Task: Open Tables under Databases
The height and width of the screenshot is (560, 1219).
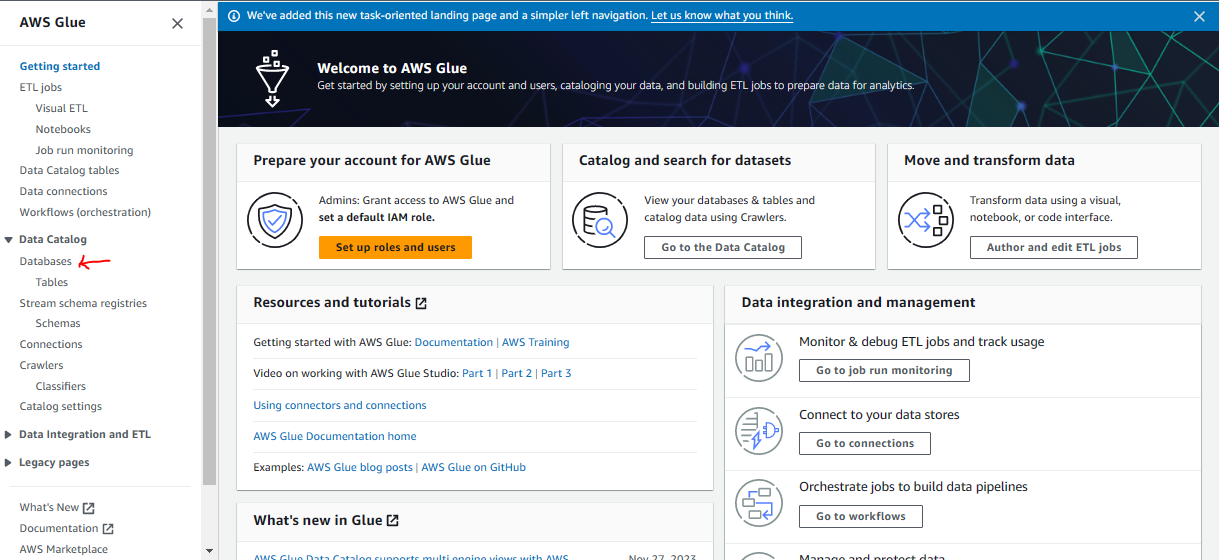Action: click(52, 282)
